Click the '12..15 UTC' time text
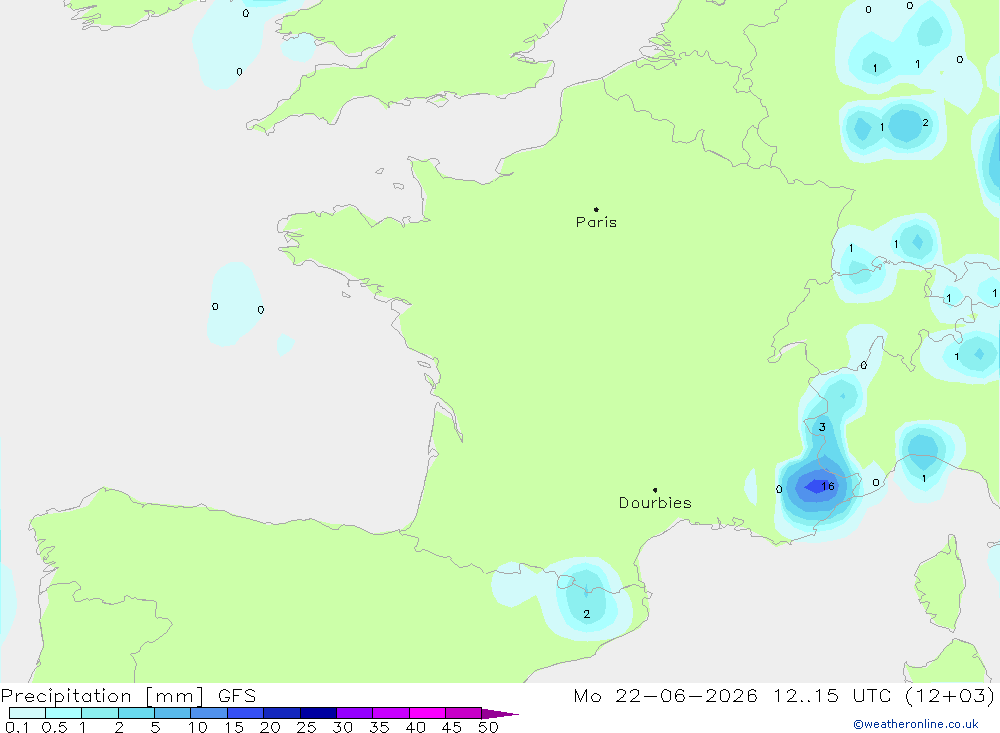The width and height of the screenshot is (1000, 733). pyautogui.click(x=832, y=695)
